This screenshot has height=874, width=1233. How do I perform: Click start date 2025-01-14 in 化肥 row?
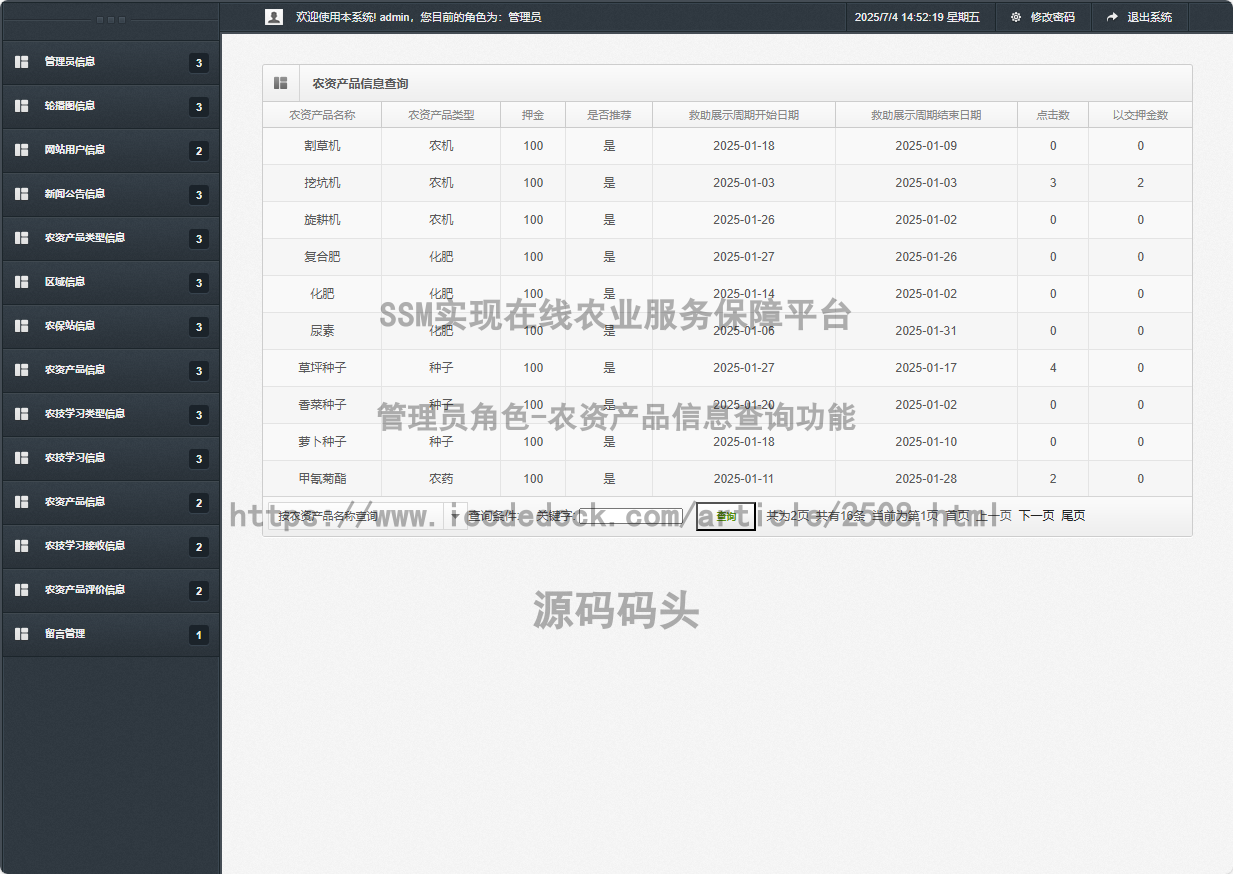(744, 294)
